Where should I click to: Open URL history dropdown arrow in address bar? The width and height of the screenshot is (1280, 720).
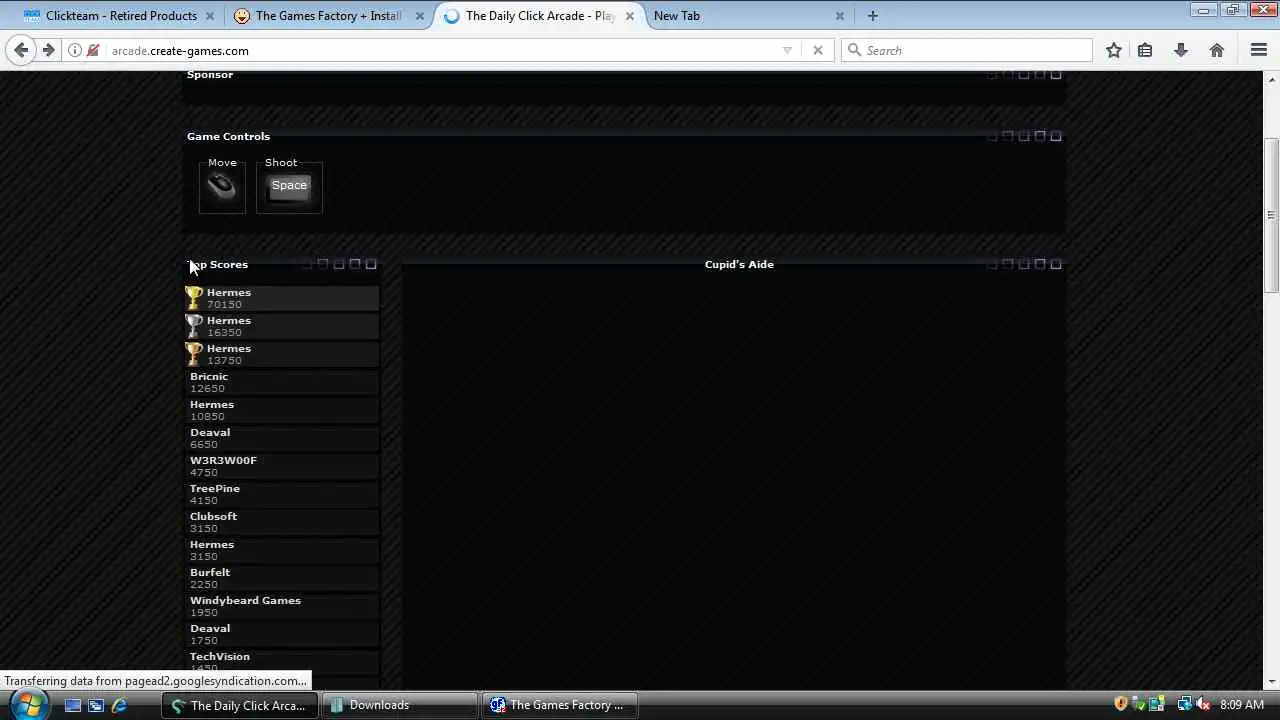pyautogui.click(x=787, y=50)
